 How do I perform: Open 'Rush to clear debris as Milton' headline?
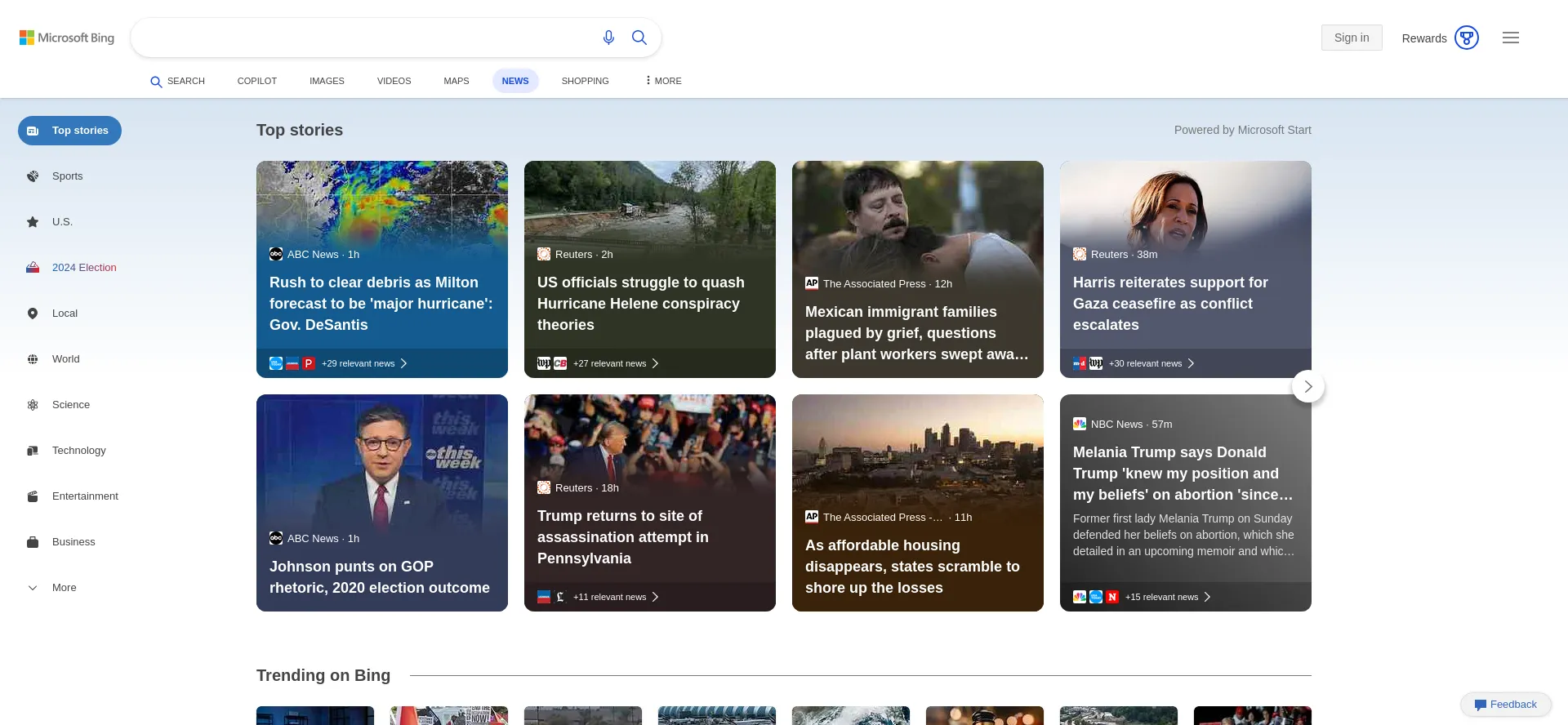(381, 304)
